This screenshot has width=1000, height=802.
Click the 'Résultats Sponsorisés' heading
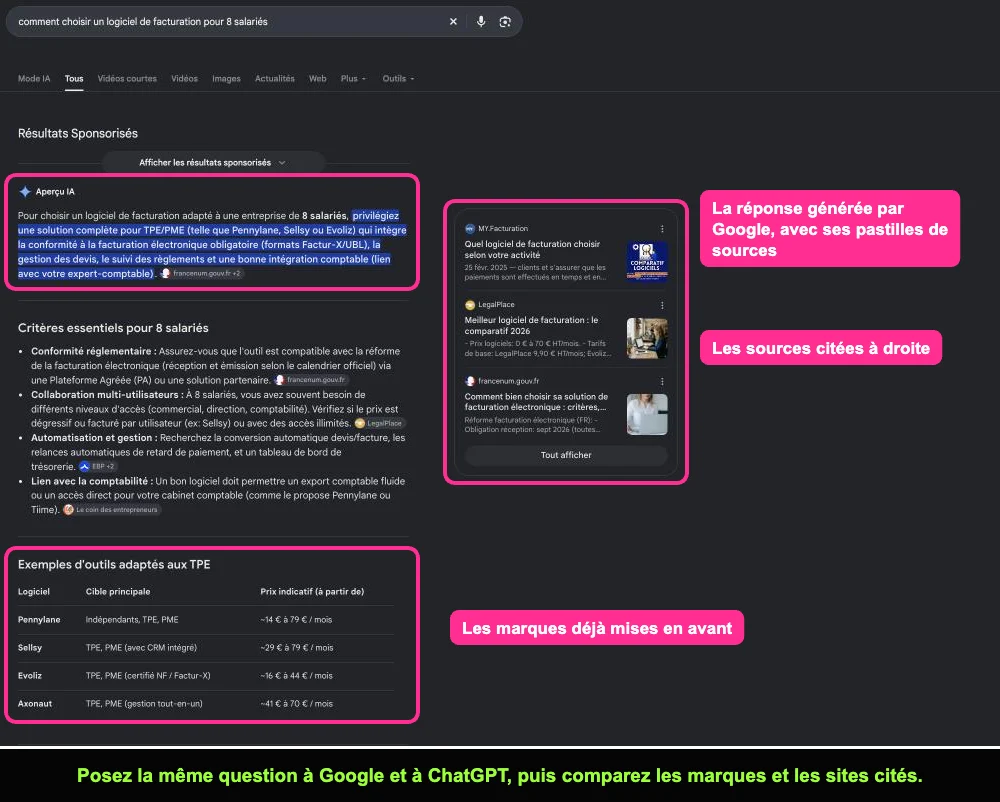(x=78, y=133)
